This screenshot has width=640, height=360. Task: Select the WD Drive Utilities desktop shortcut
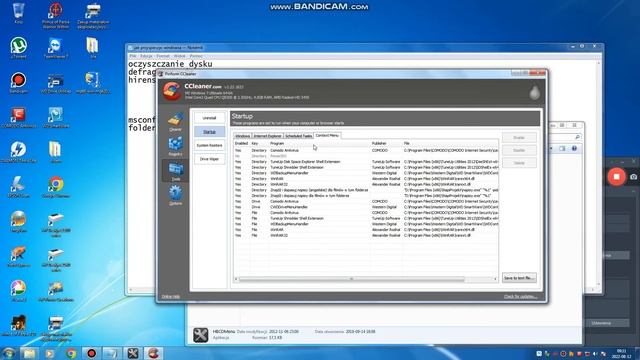pos(56,83)
